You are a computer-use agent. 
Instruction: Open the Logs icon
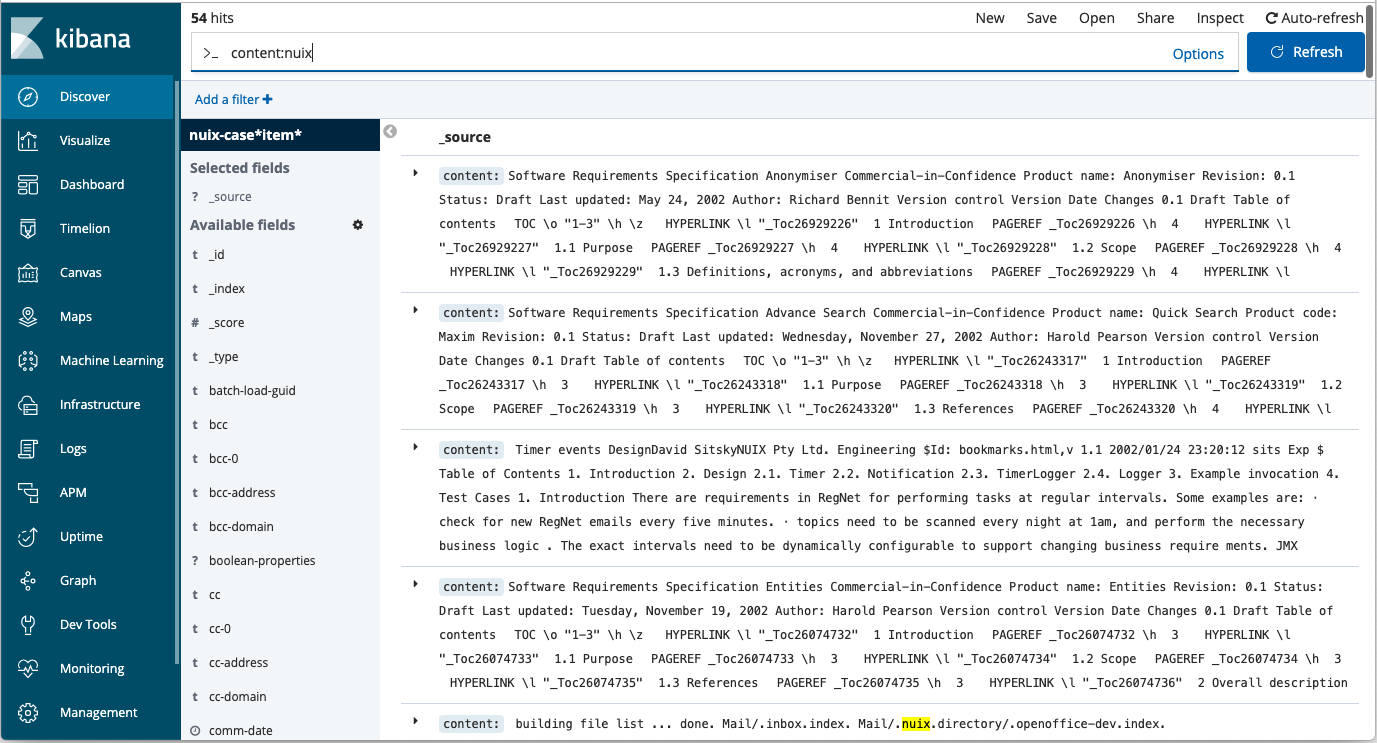click(28, 449)
